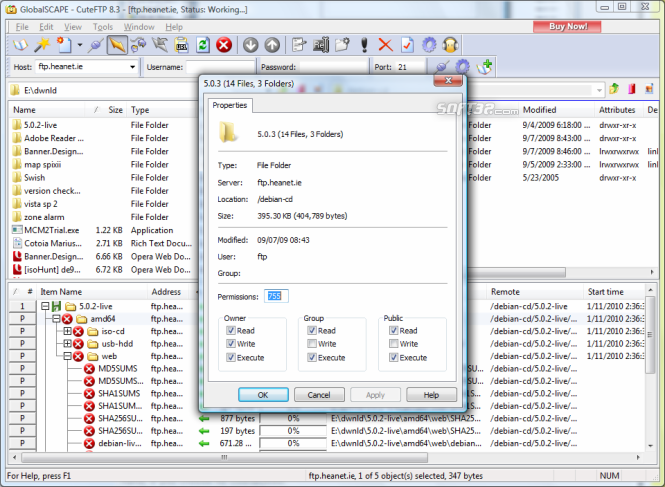This screenshot has width=665, height=487.
Task: Toggle Group Execute checkbox
Action: 312,358
